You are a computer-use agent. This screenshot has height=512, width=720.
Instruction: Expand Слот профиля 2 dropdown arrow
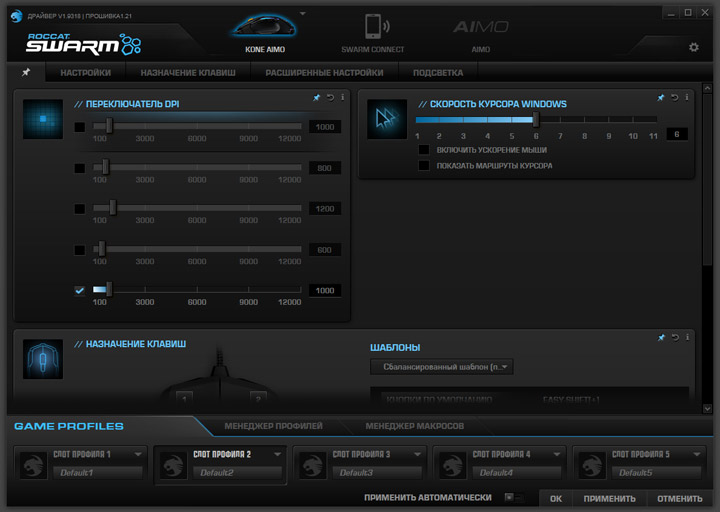[x=277, y=454]
